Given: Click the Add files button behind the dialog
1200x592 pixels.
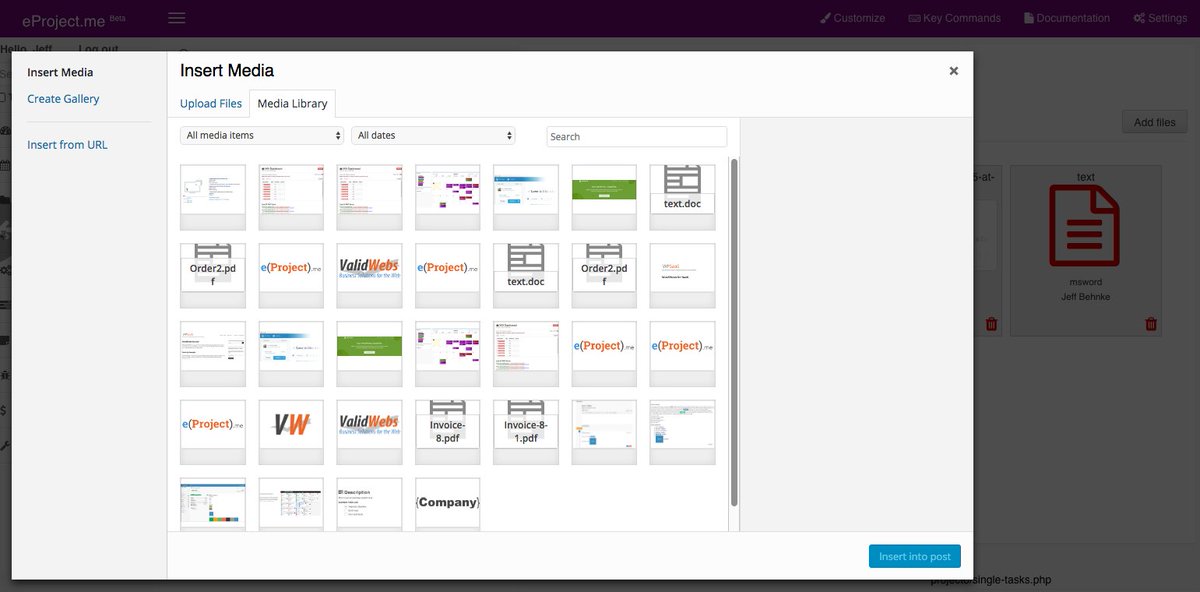Looking at the screenshot, I should pyautogui.click(x=1155, y=123).
